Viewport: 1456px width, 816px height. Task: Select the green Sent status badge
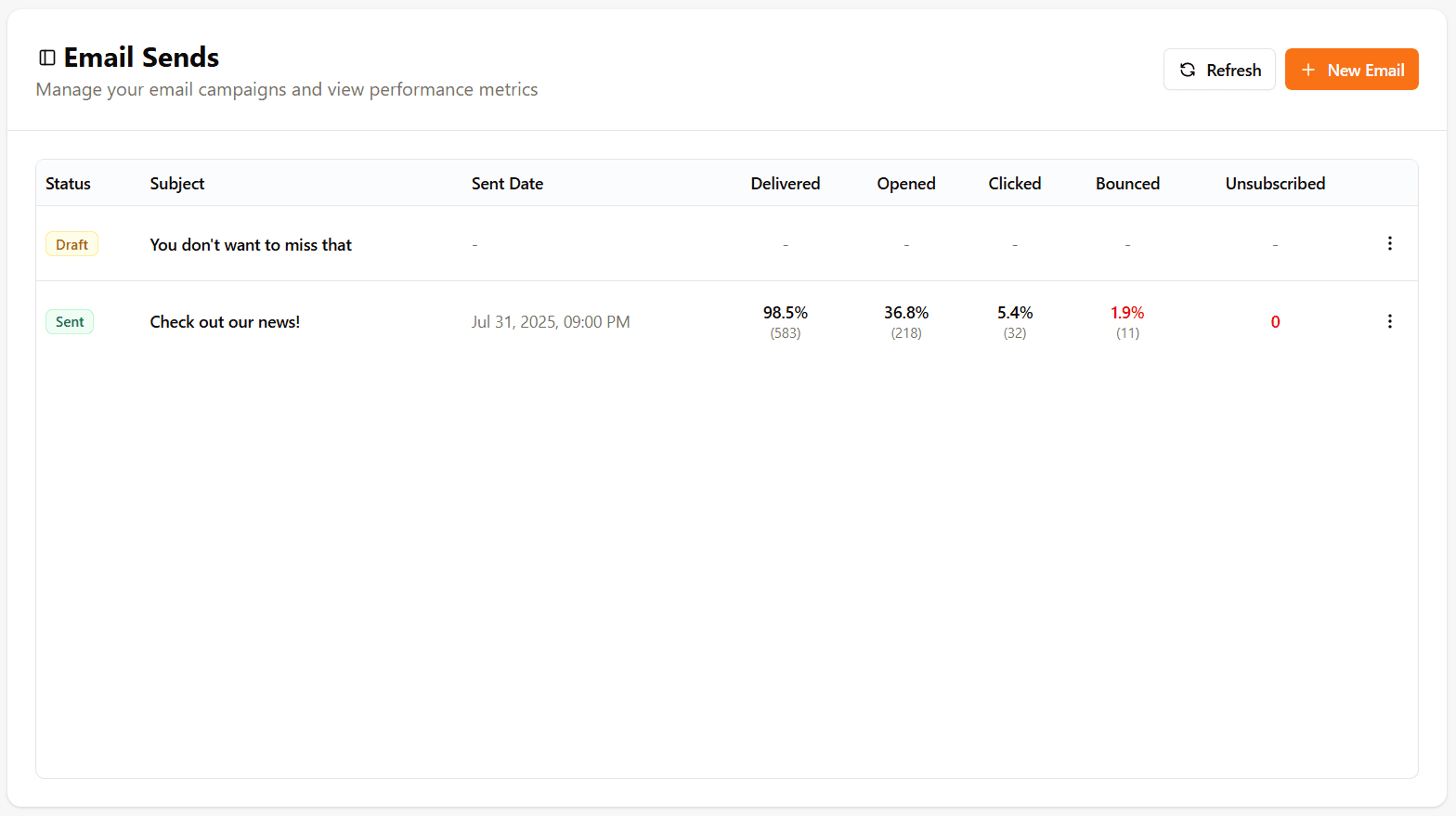(70, 322)
